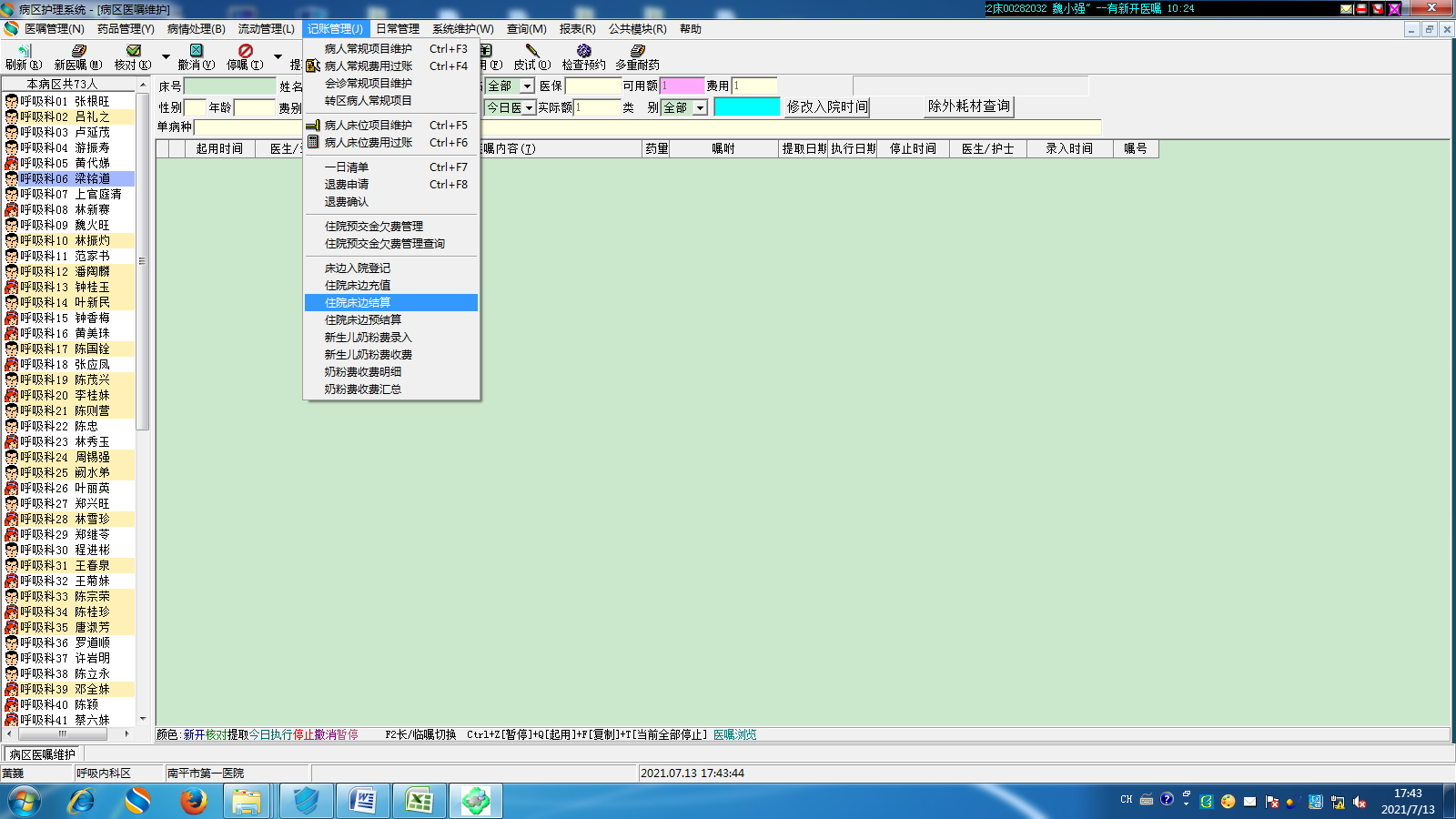Open the 日常管理 menu
This screenshot has height=819, width=1456.
pyautogui.click(x=398, y=29)
